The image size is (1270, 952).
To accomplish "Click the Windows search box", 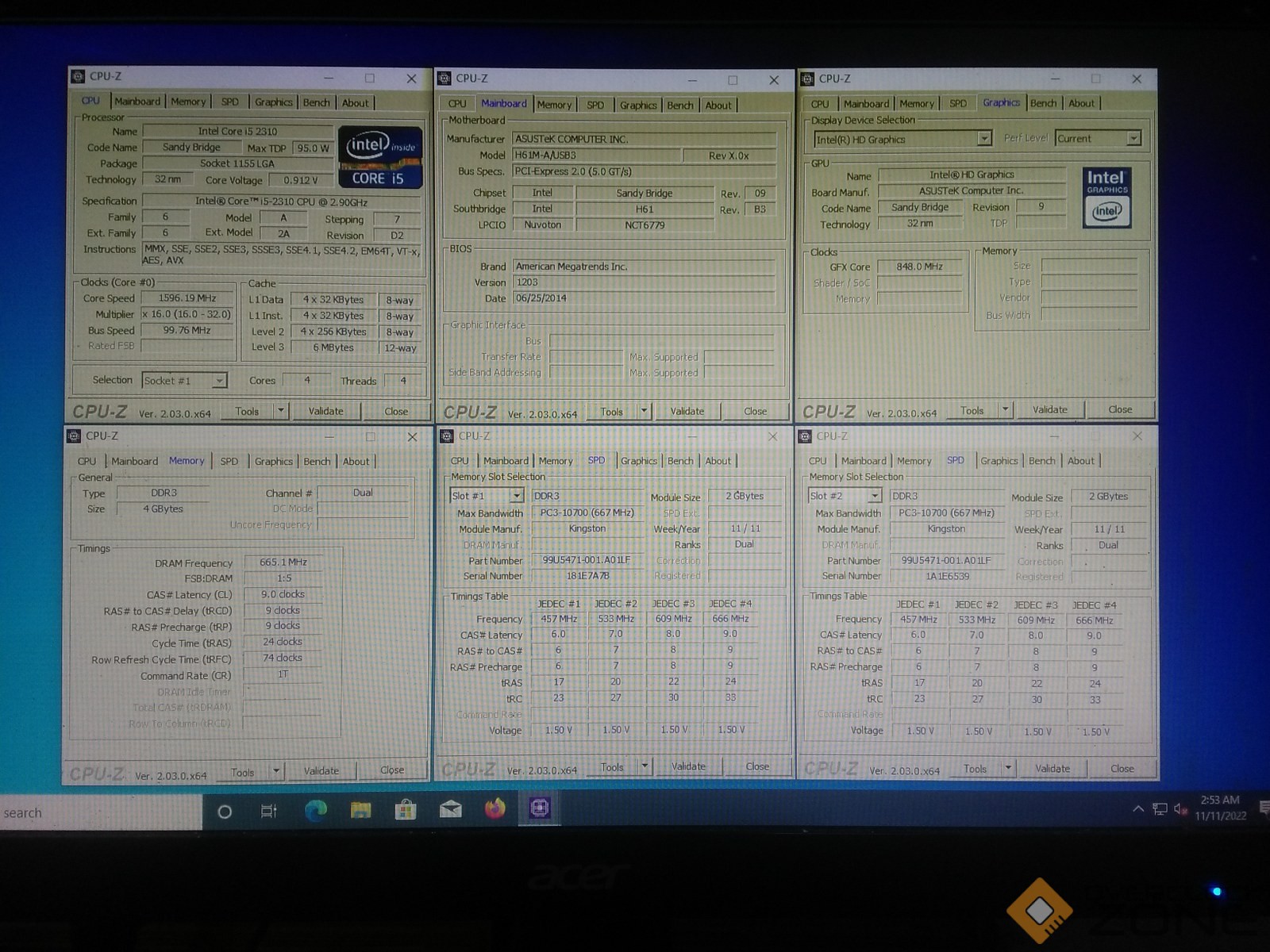I will tap(101, 812).
